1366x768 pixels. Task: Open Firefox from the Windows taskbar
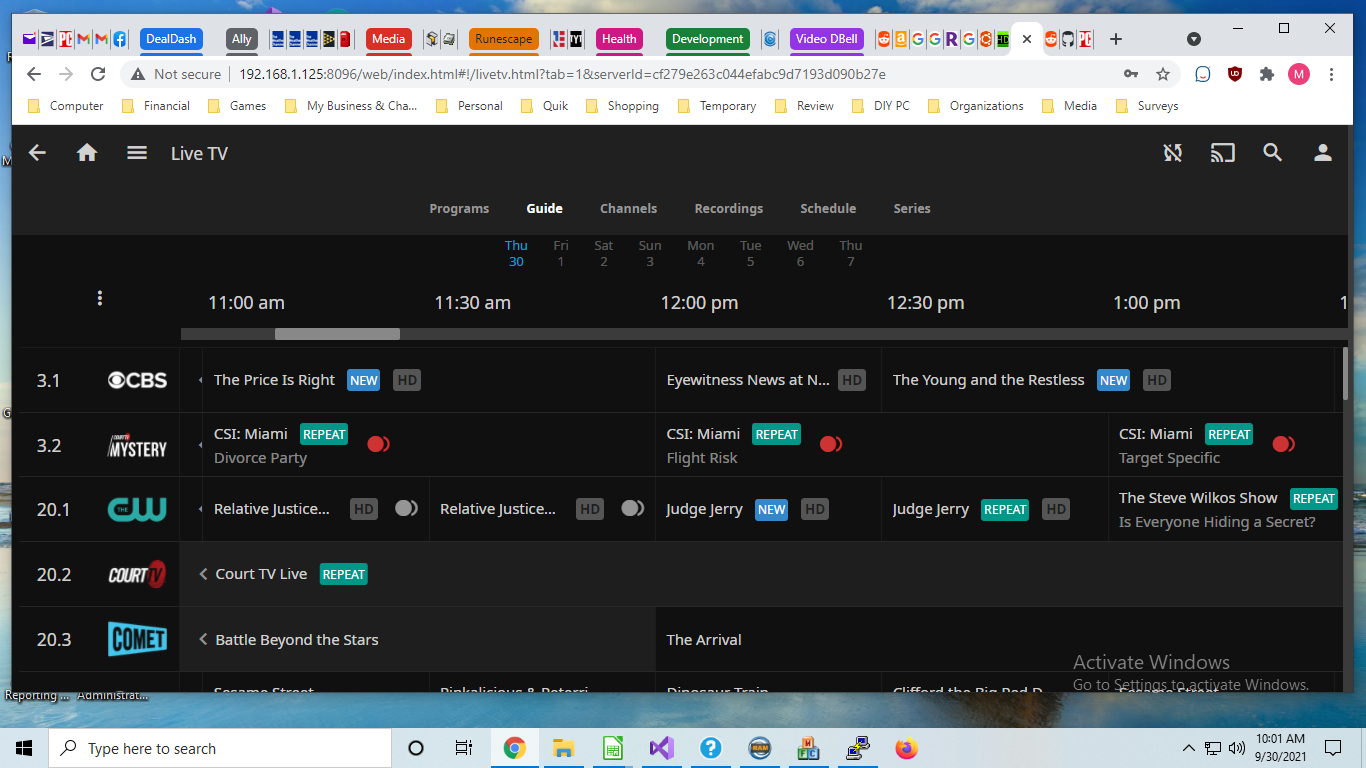[906, 748]
